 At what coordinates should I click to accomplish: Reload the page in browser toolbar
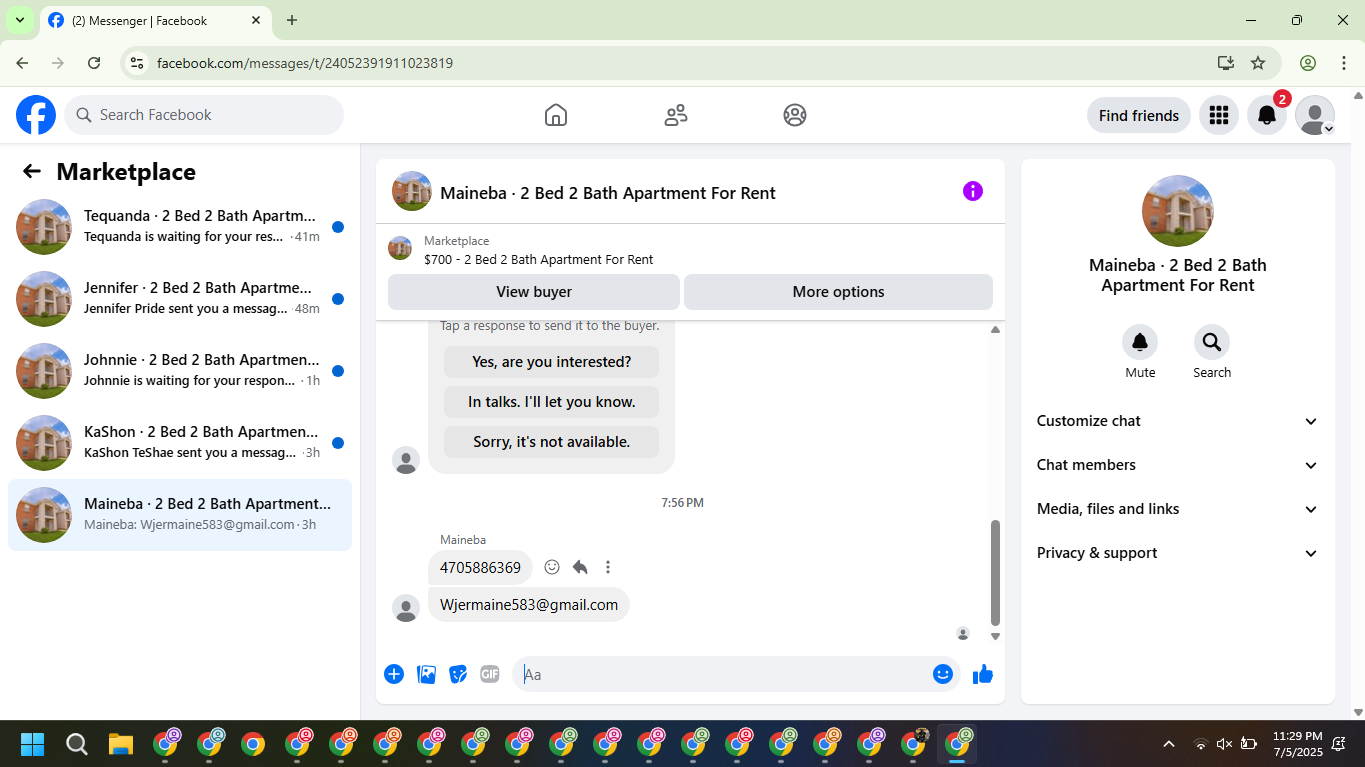(94, 63)
